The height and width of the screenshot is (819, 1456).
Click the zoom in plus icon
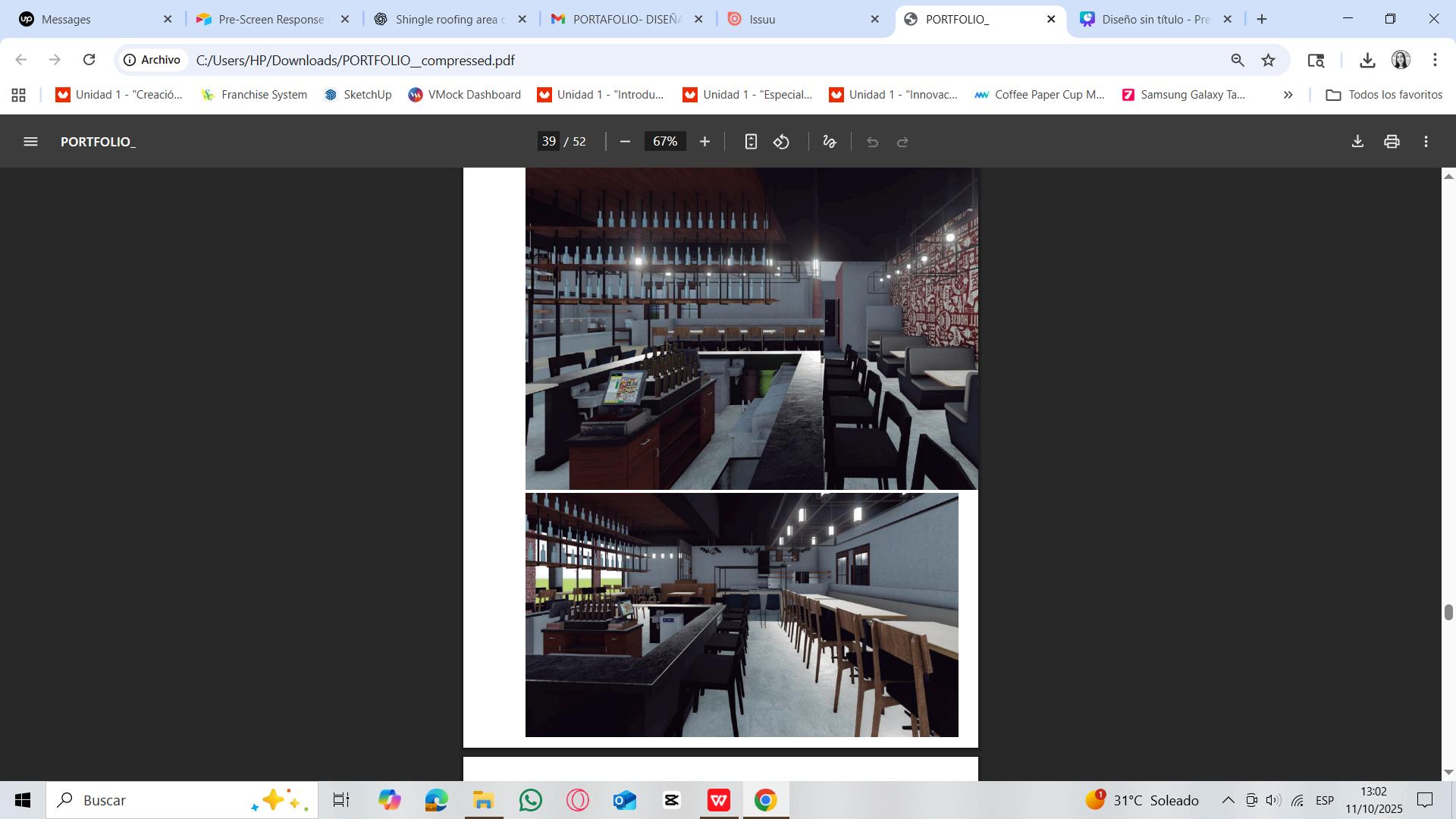pyautogui.click(x=704, y=142)
